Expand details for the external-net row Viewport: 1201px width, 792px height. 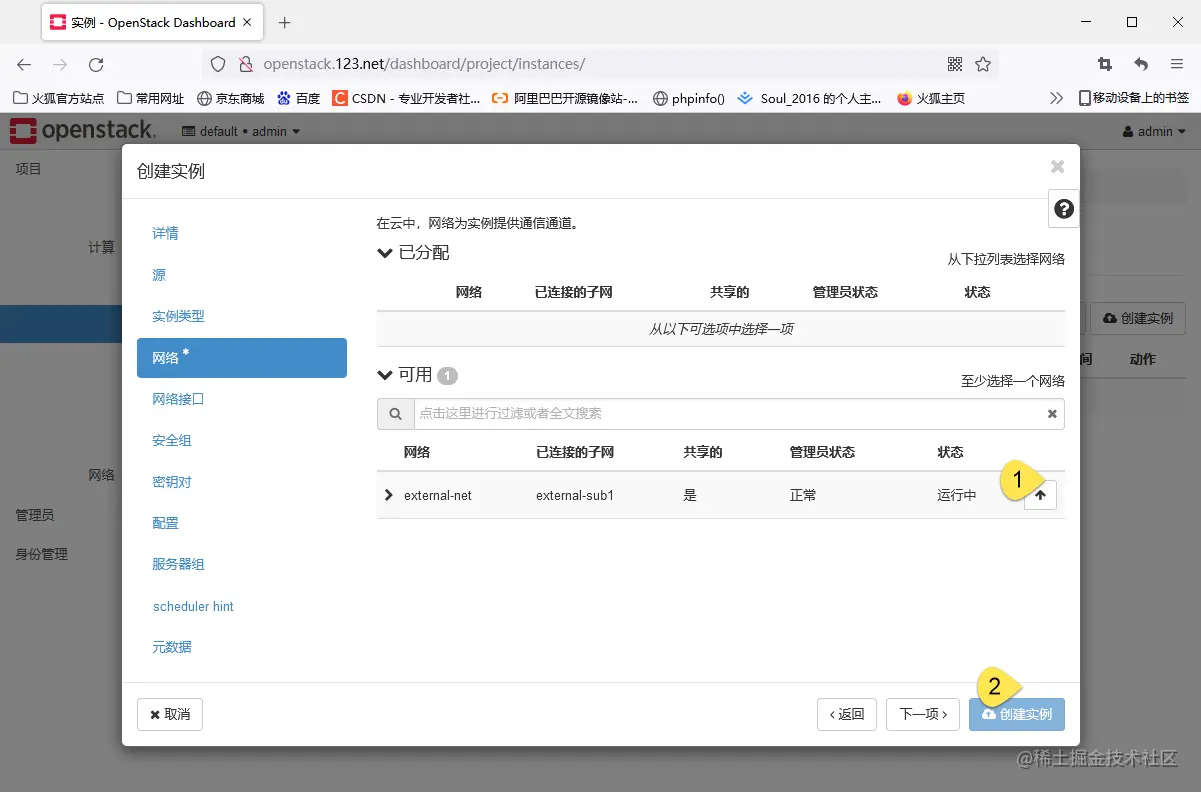tap(389, 494)
